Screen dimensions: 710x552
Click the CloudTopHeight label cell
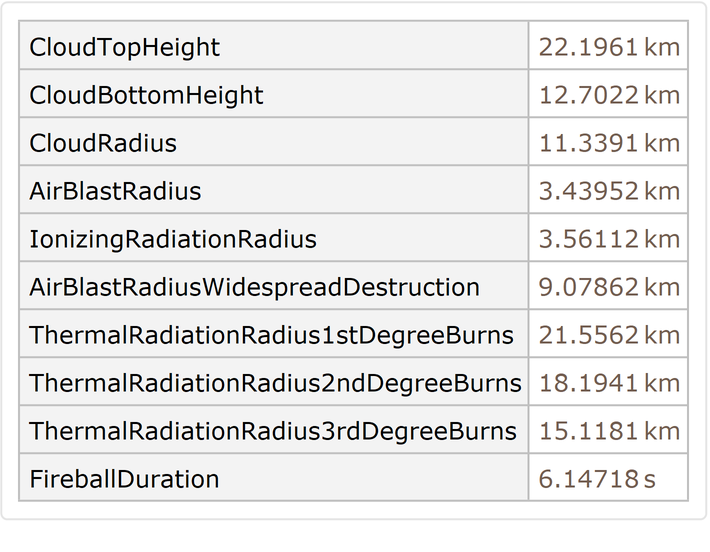click(125, 47)
